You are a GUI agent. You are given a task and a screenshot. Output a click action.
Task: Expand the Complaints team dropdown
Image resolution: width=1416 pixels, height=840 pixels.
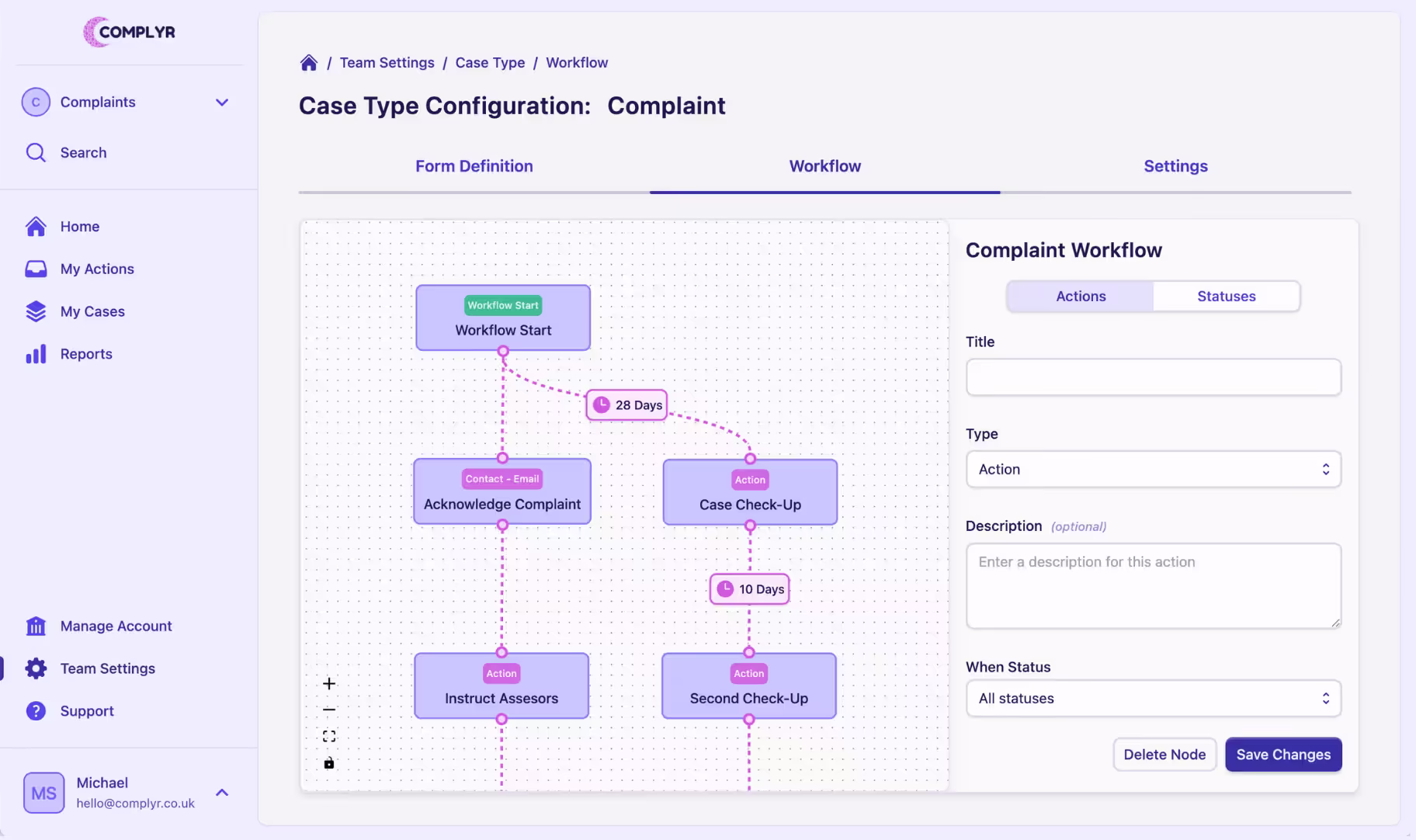pyautogui.click(x=222, y=102)
